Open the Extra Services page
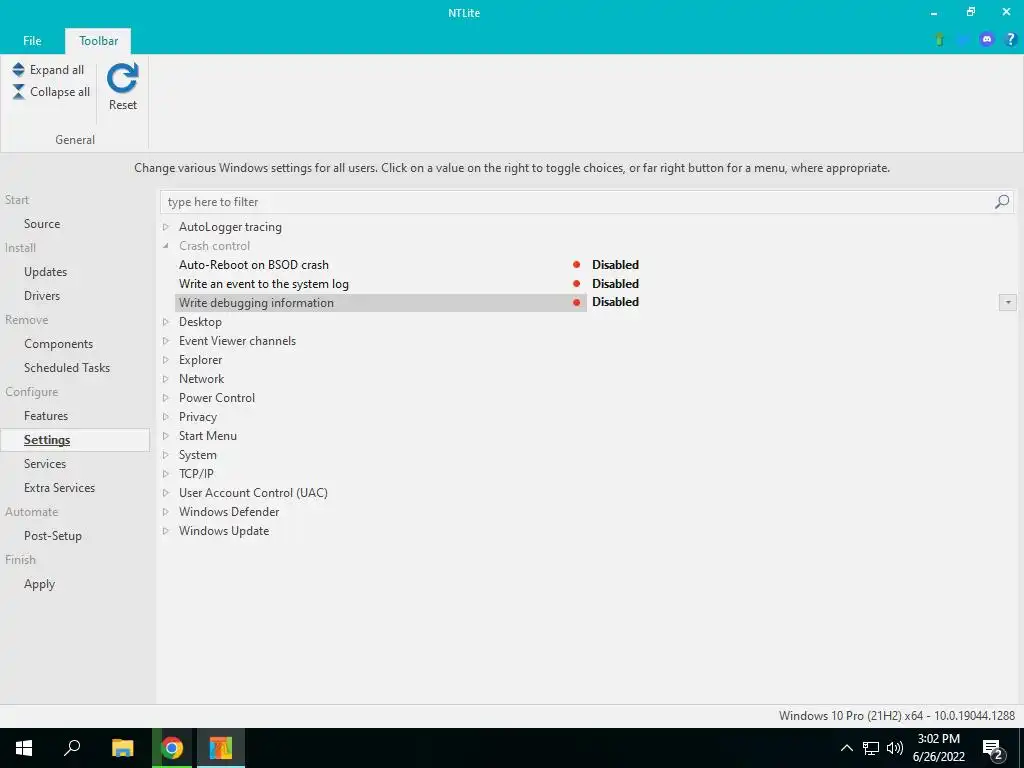This screenshot has height=768, width=1024. (59, 488)
